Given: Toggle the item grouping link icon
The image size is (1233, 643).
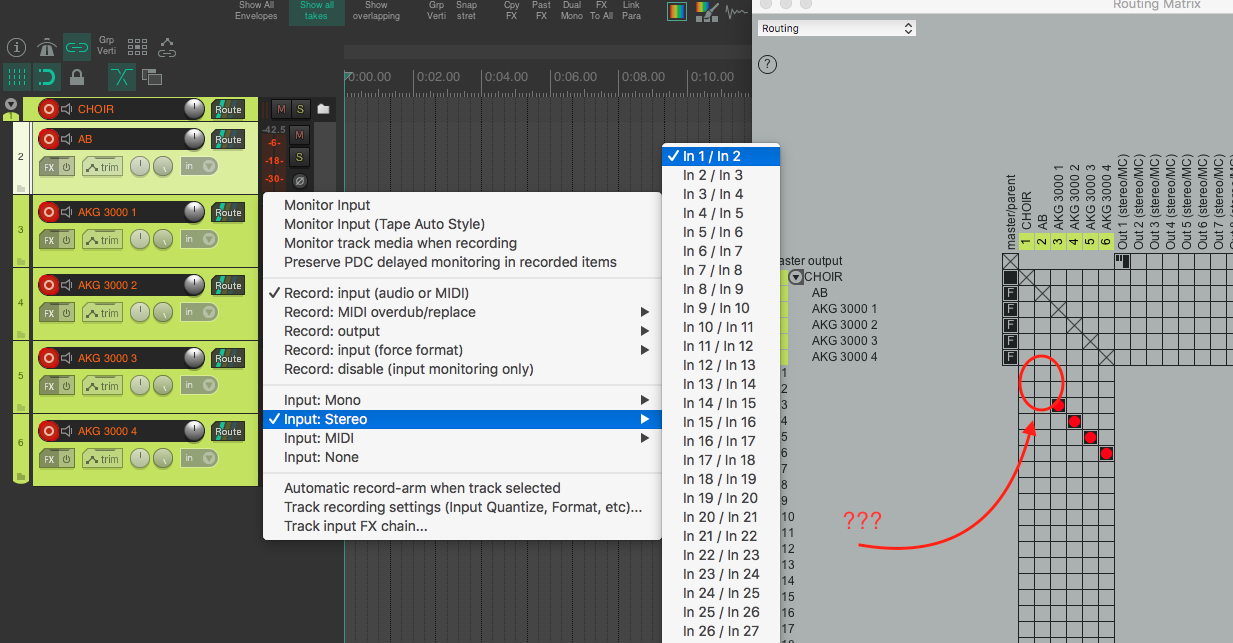Looking at the screenshot, I should (x=77, y=47).
